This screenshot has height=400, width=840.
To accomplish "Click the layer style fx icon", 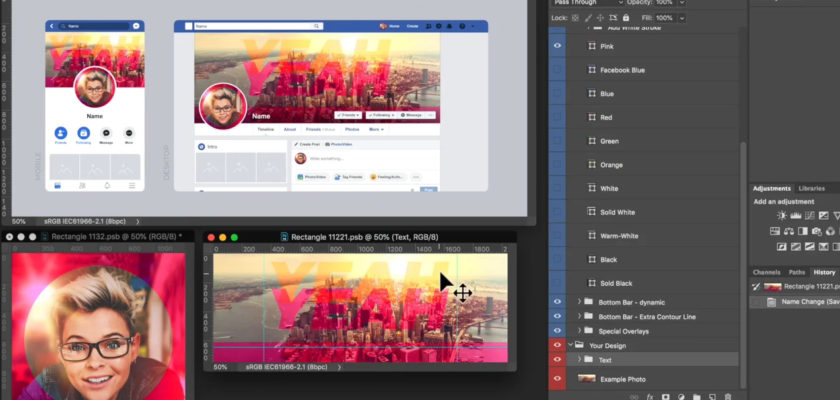I will 650,397.
